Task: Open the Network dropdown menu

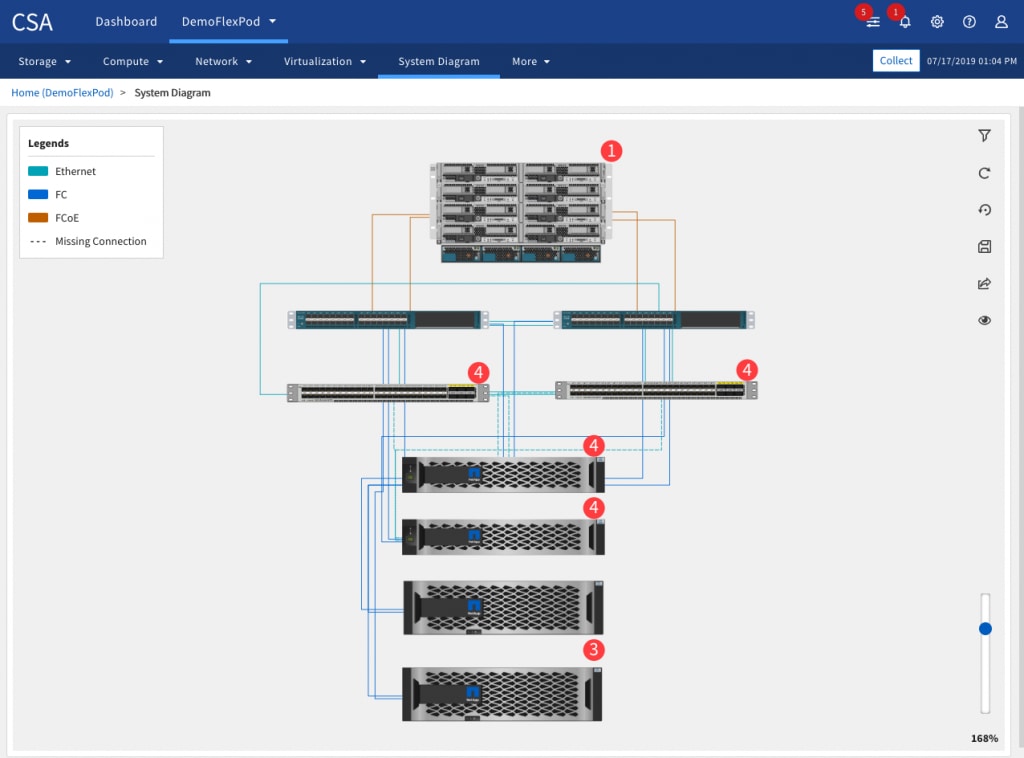Action: click(x=223, y=62)
